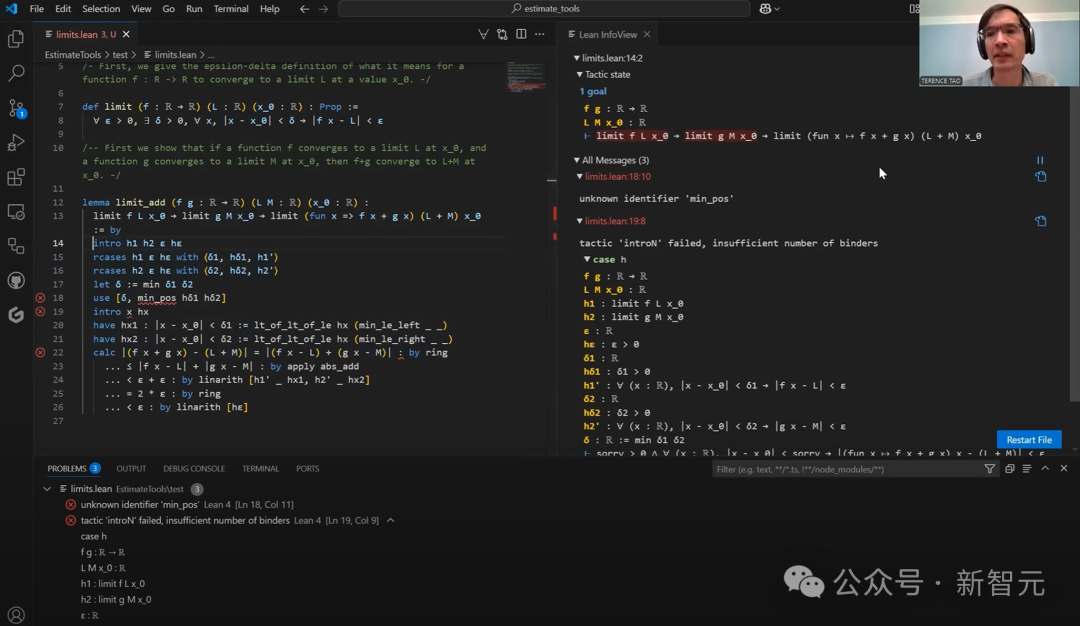Image resolution: width=1080 pixels, height=626 pixels.
Task: Open the Run and Debug view
Action: (16, 143)
